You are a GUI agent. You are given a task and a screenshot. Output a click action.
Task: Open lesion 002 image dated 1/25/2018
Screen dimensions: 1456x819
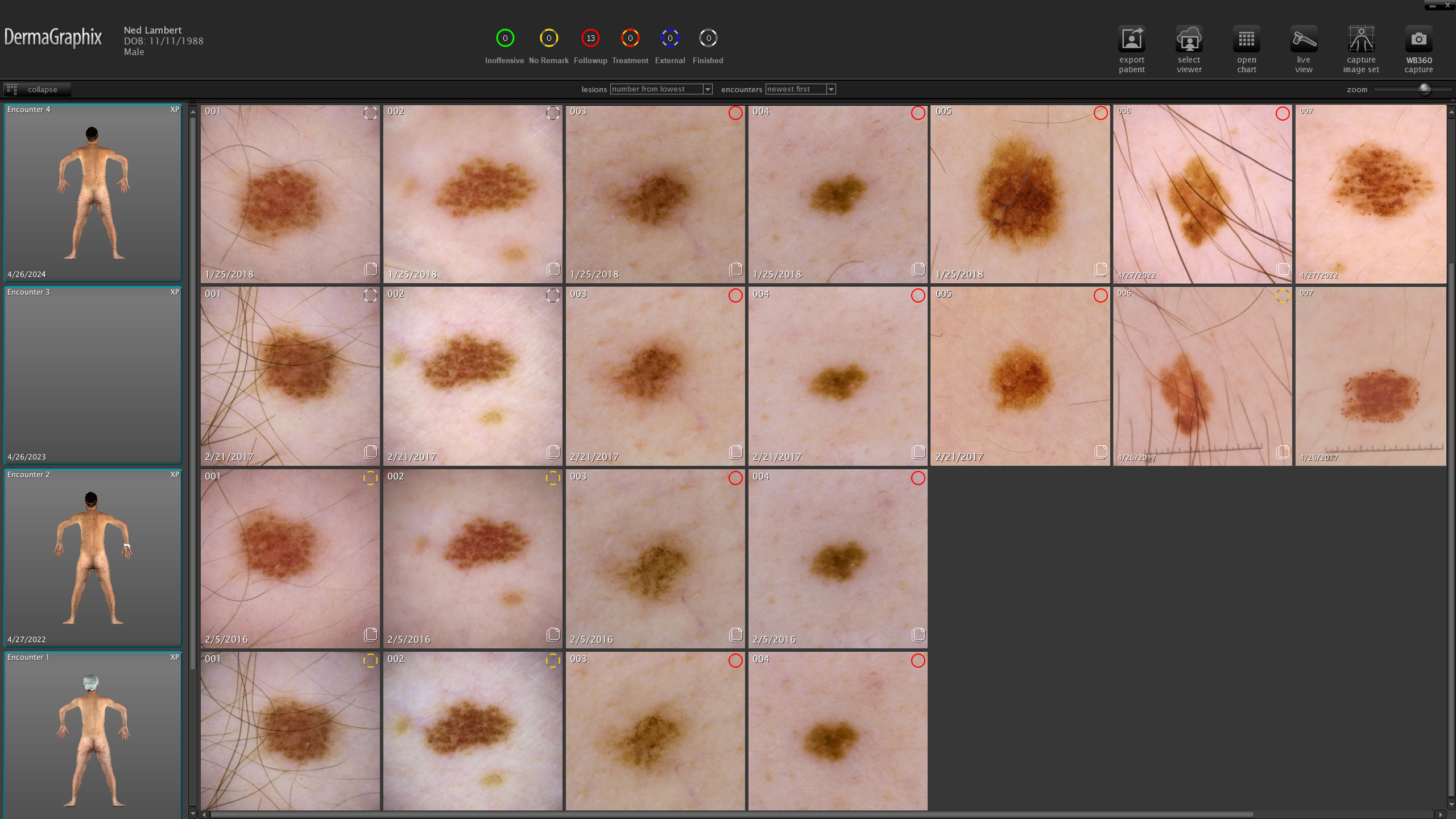[x=473, y=193]
